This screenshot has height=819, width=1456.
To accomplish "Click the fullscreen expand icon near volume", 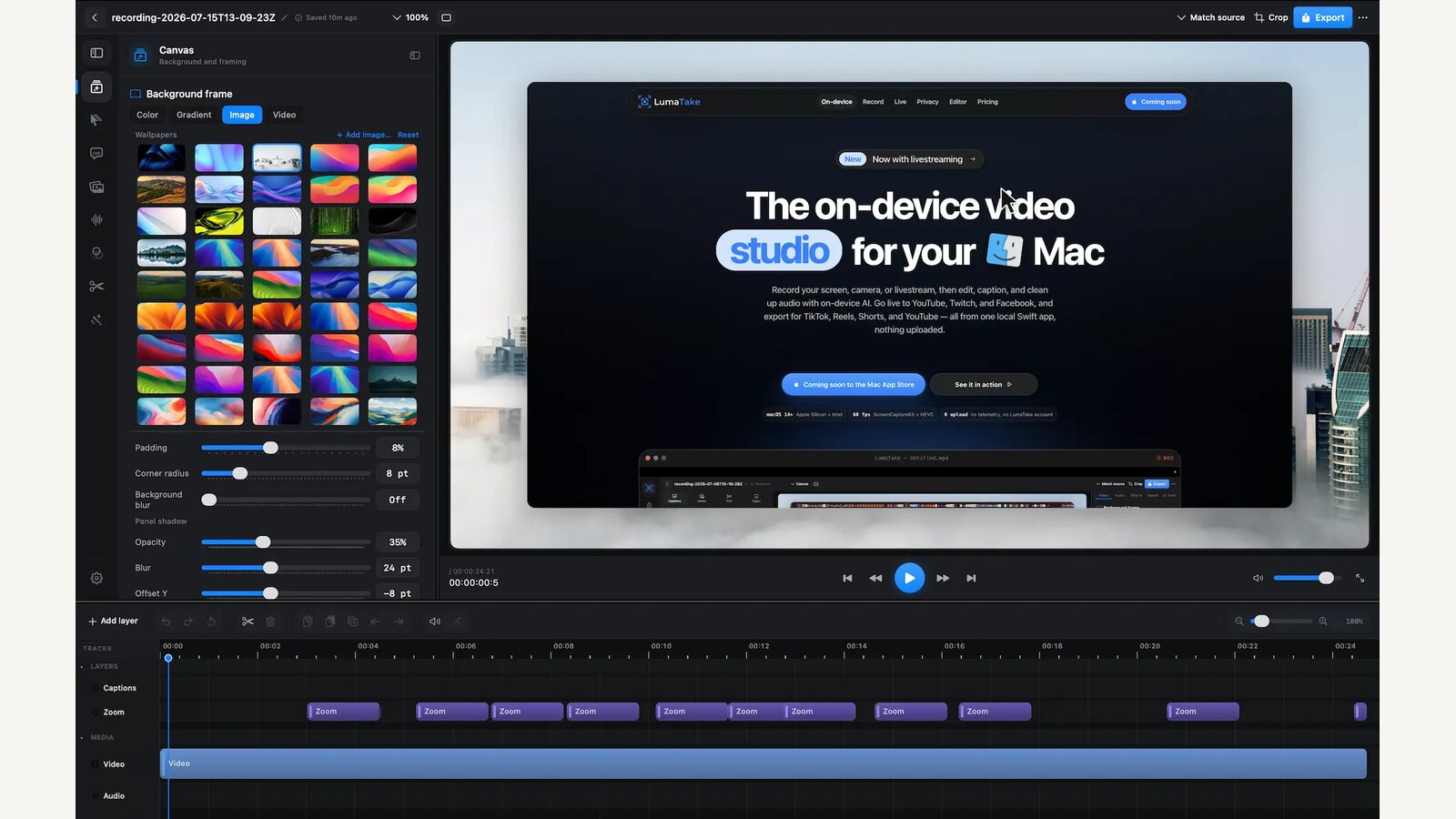I will pos(1360,578).
